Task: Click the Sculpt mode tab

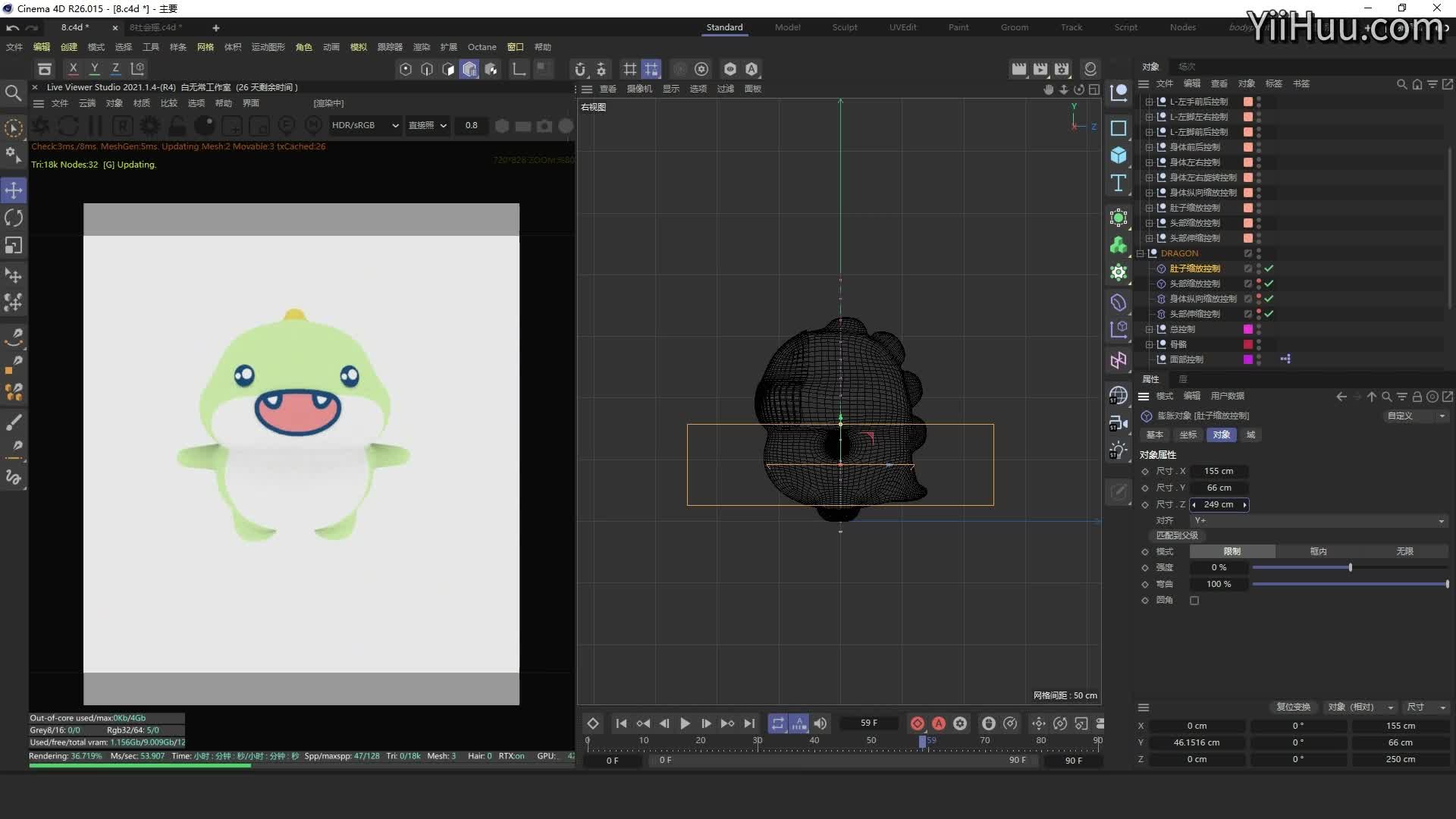Action: tap(843, 27)
